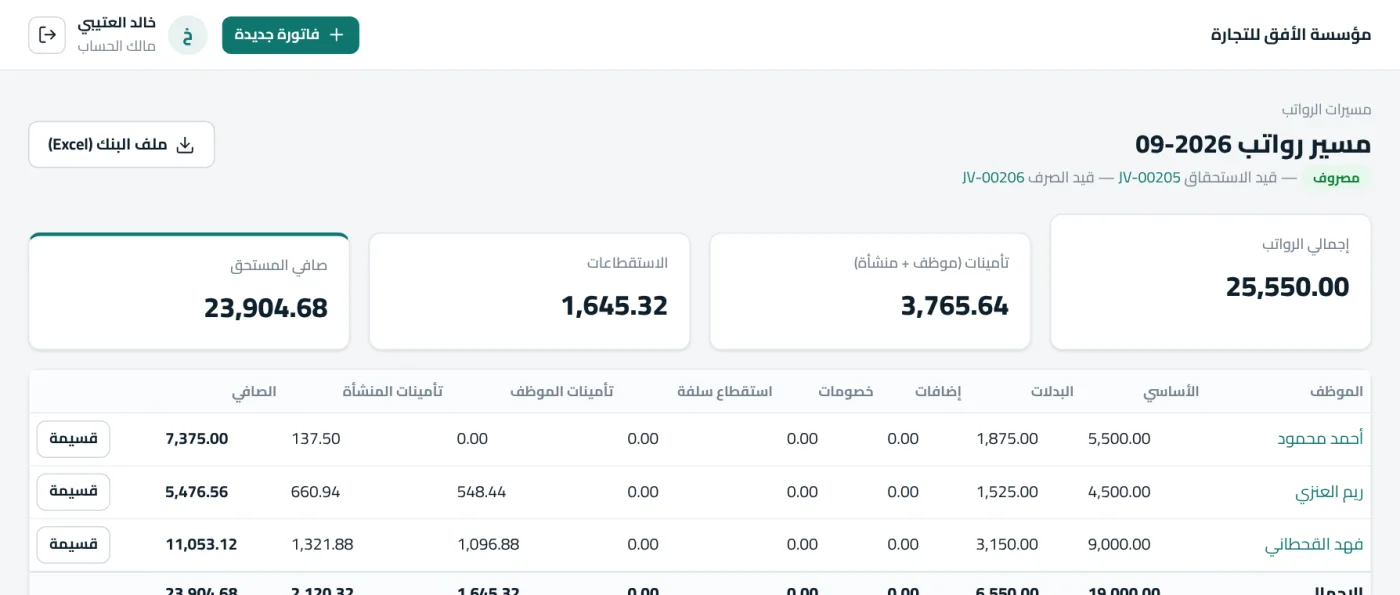
Task: Open قسيمة for أحمد محمود
Action: coord(73,439)
